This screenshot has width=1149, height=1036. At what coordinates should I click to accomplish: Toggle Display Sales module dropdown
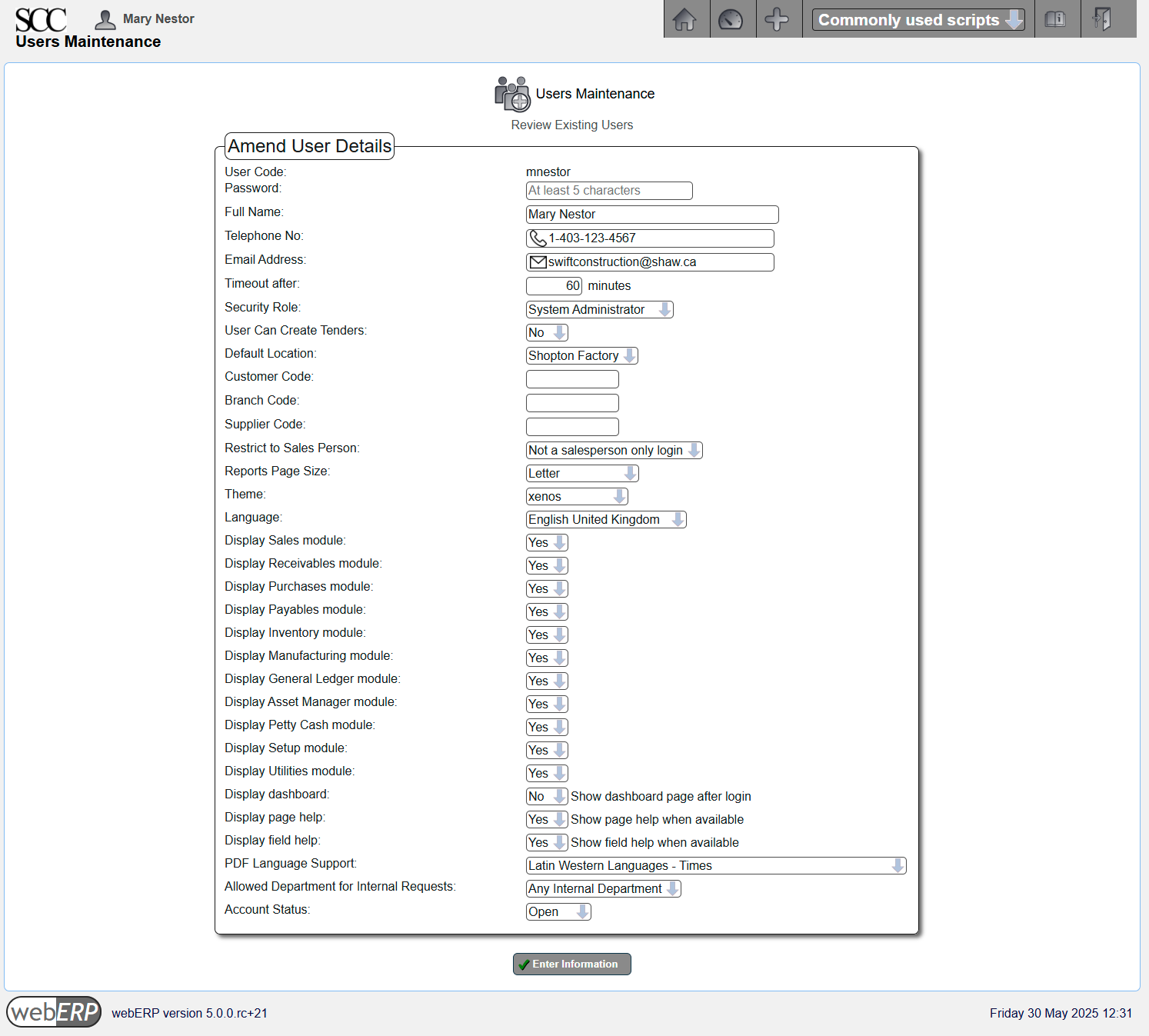click(x=547, y=542)
